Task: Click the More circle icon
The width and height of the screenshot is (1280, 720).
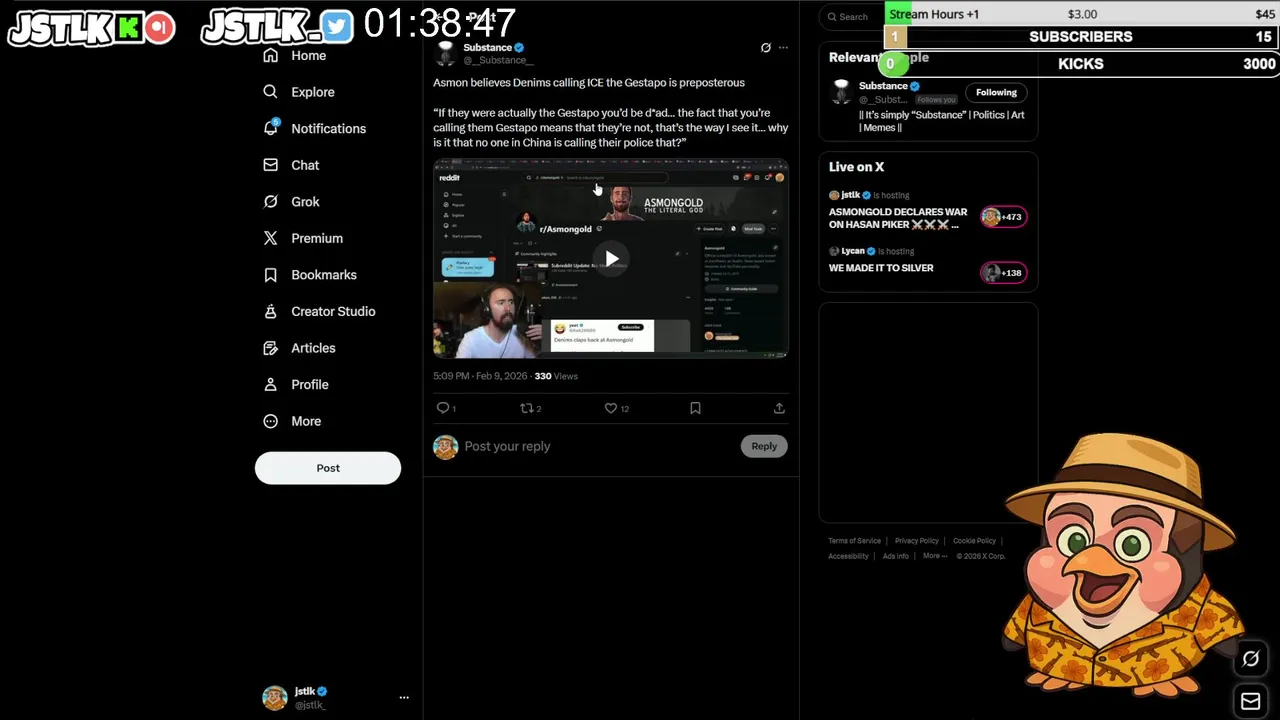Action: pyautogui.click(x=270, y=421)
